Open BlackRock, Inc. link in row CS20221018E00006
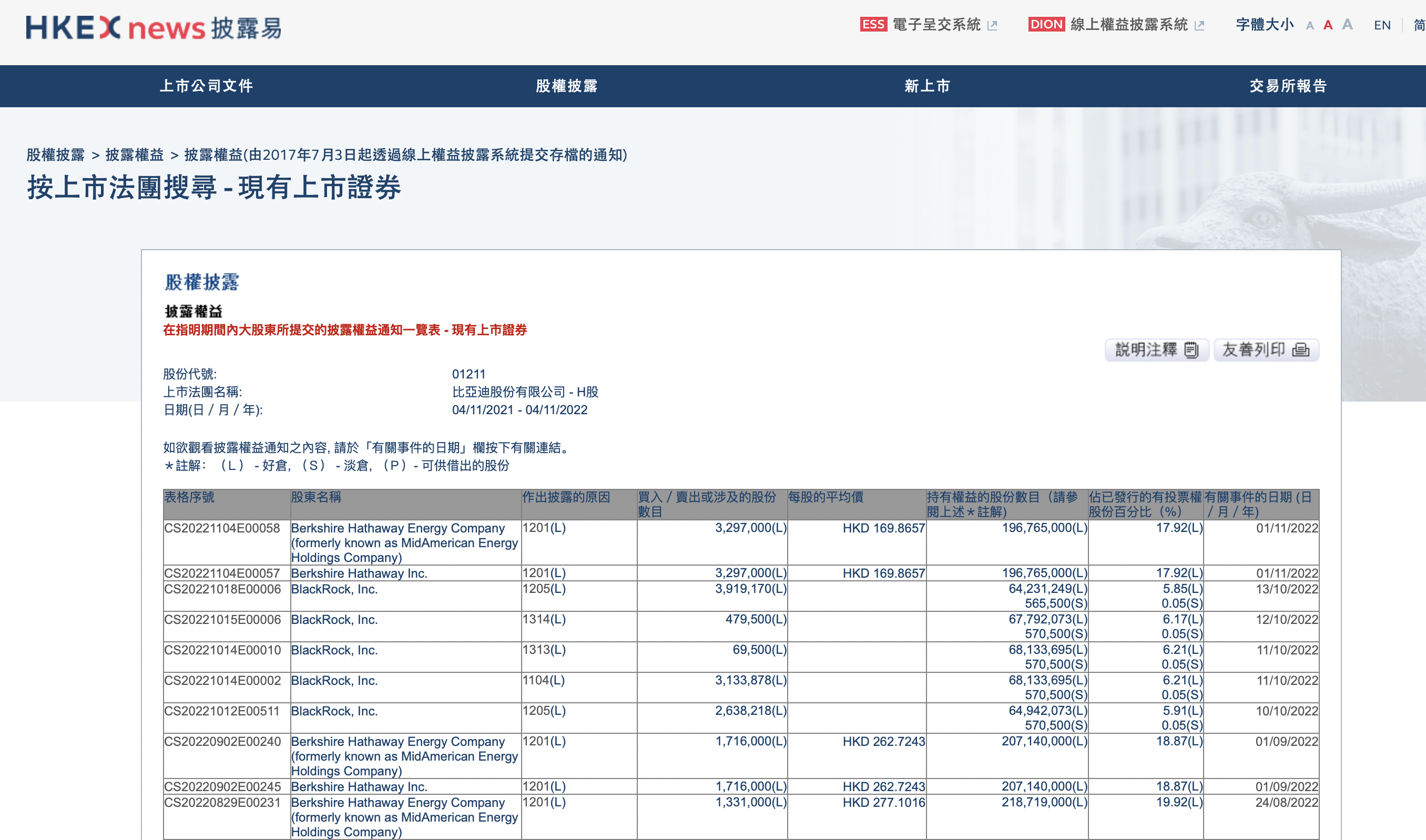Screen dimensions: 1426x840 (334, 589)
